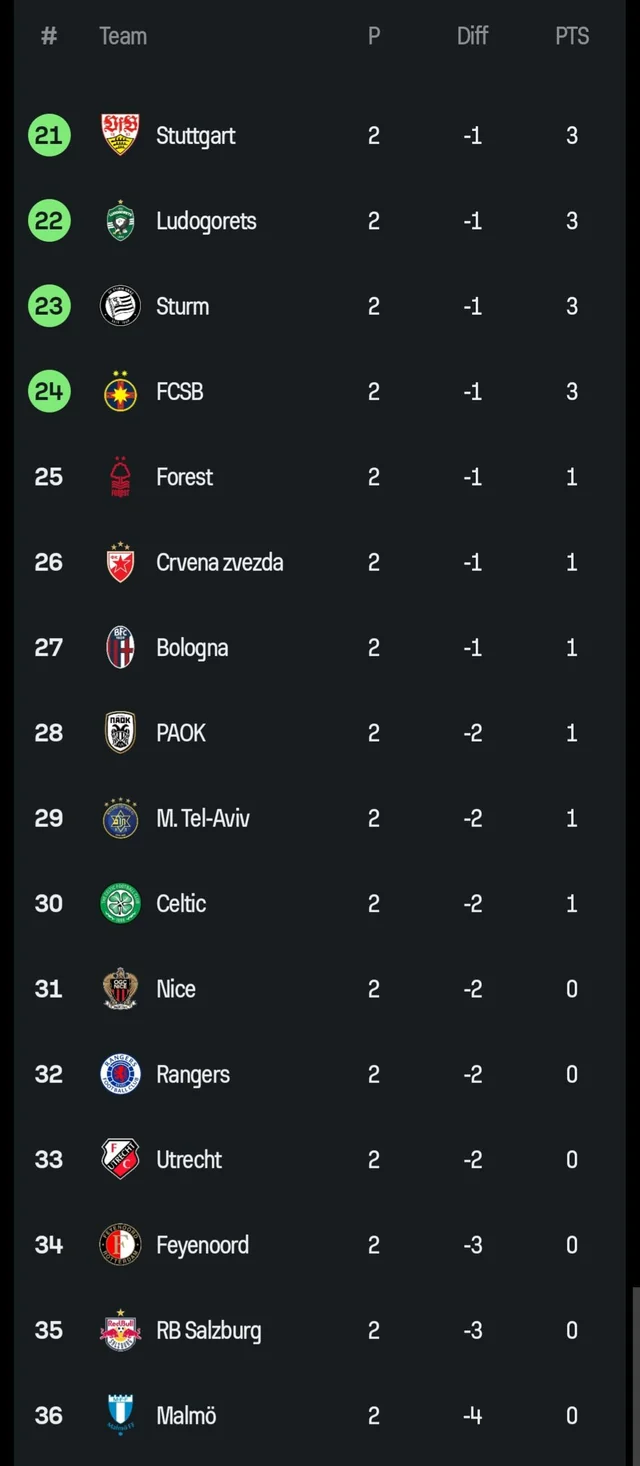Click the Team column header

pos(122,36)
